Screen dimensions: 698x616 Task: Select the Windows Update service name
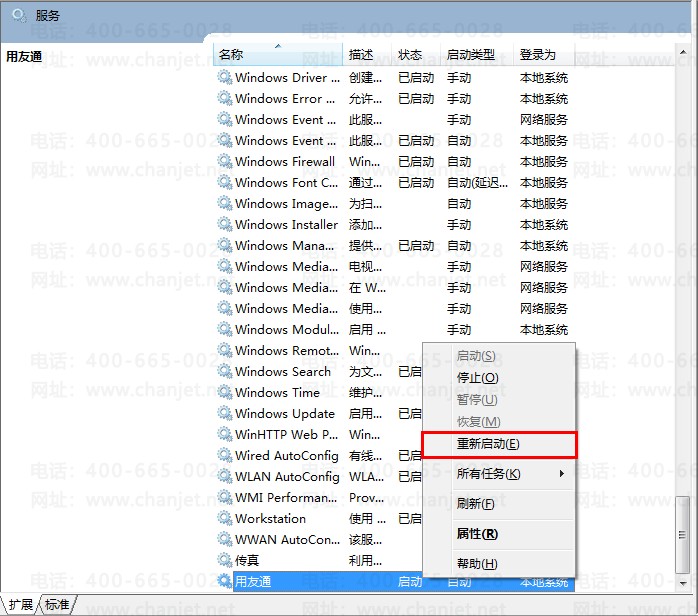click(x=285, y=414)
